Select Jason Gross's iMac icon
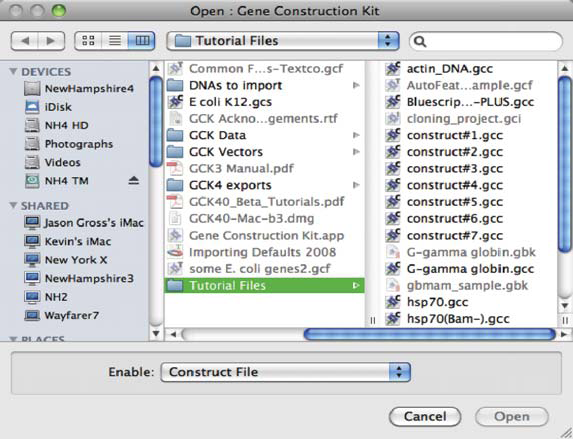Image resolution: width=573 pixels, height=439 pixels. (32, 222)
